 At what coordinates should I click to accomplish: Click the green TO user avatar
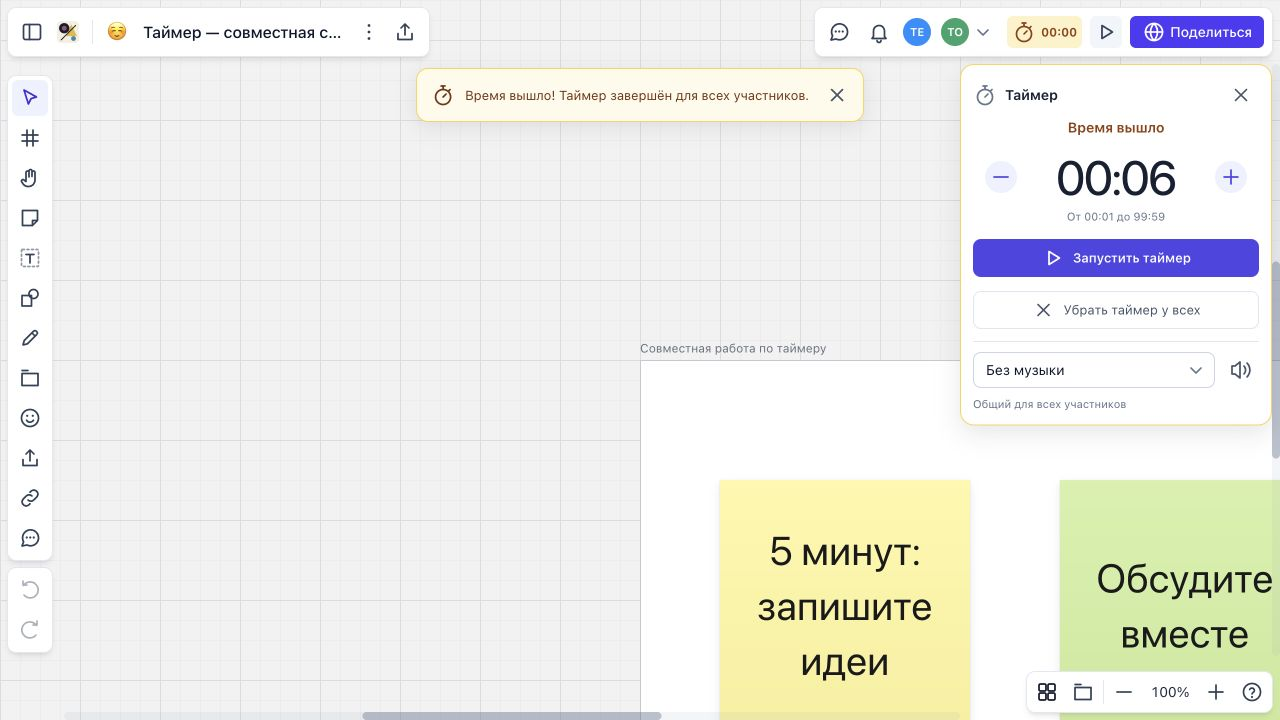[955, 32]
